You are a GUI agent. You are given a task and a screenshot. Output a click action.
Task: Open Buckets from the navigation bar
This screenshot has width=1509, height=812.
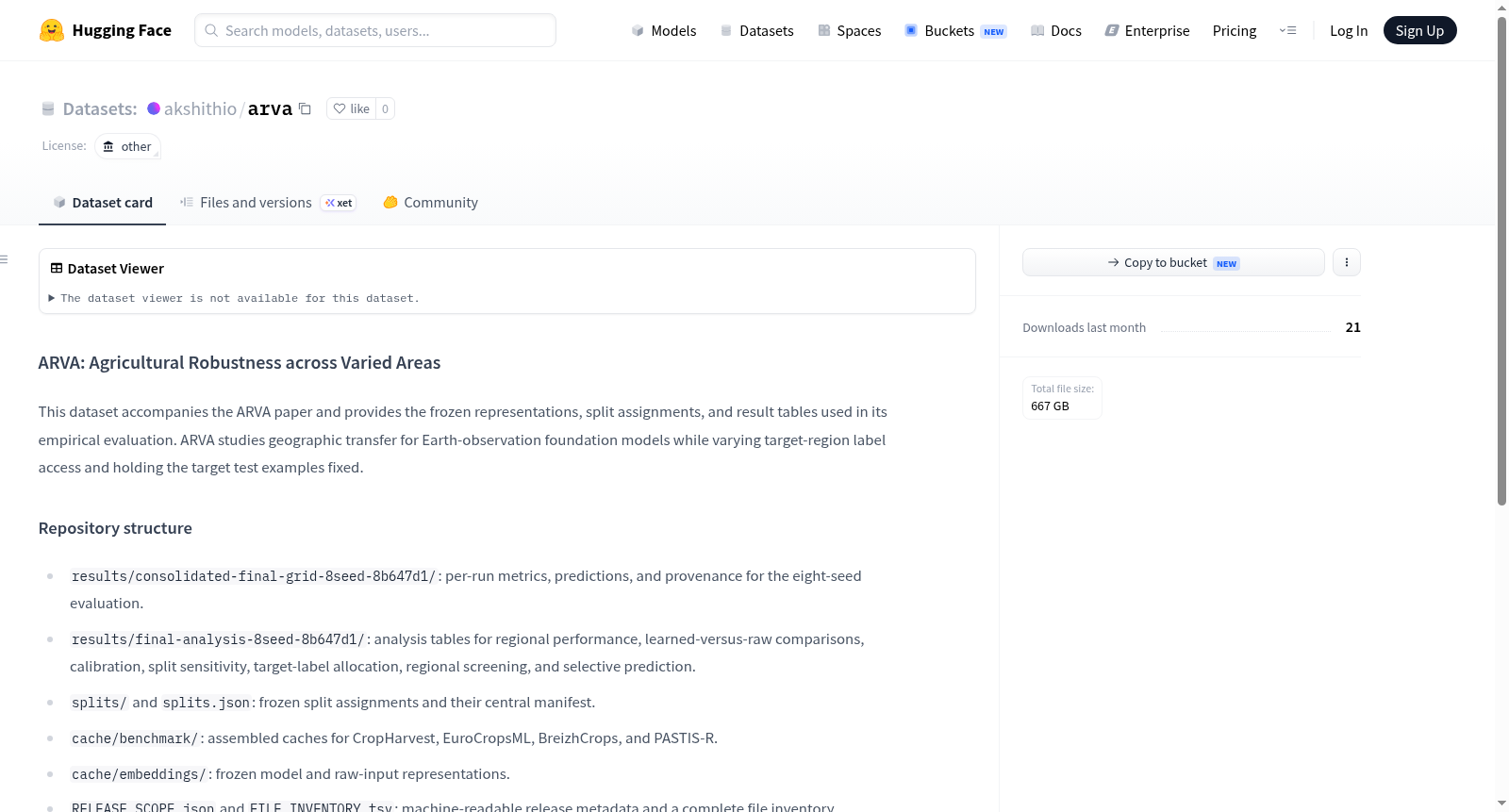click(955, 30)
